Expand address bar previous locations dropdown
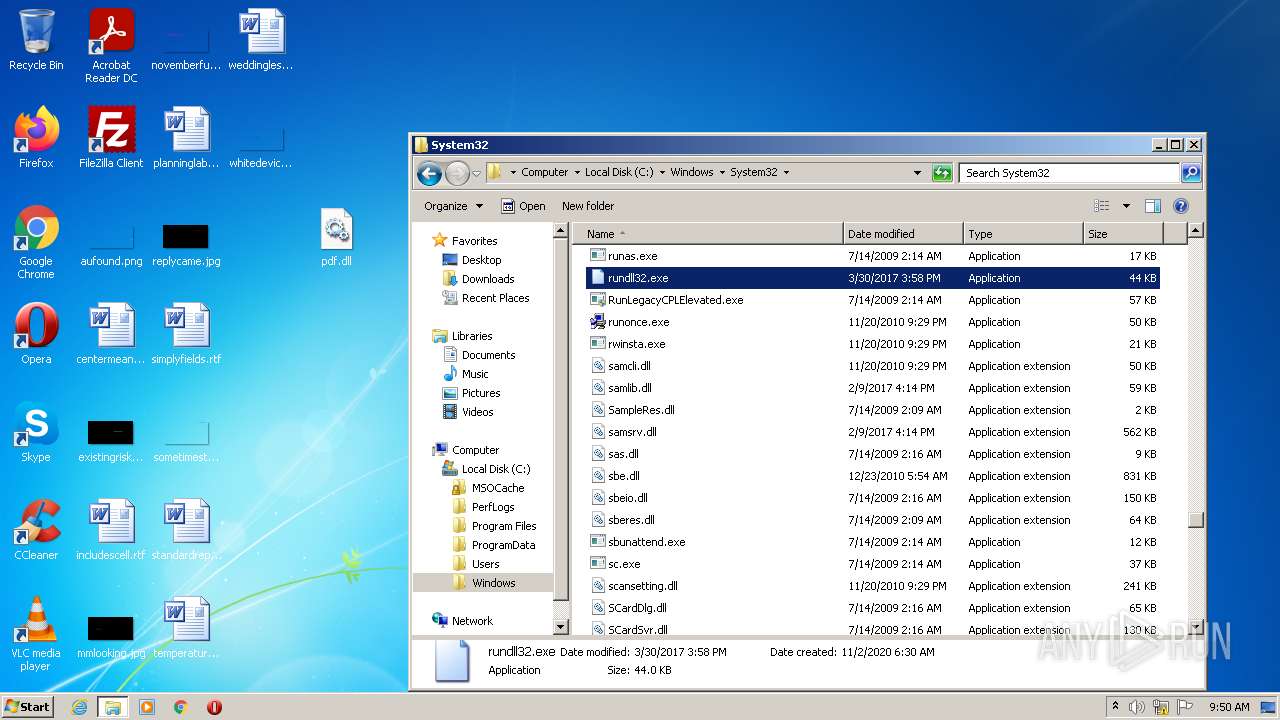The width and height of the screenshot is (1280, 720). pyautogui.click(x=917, y=172)
